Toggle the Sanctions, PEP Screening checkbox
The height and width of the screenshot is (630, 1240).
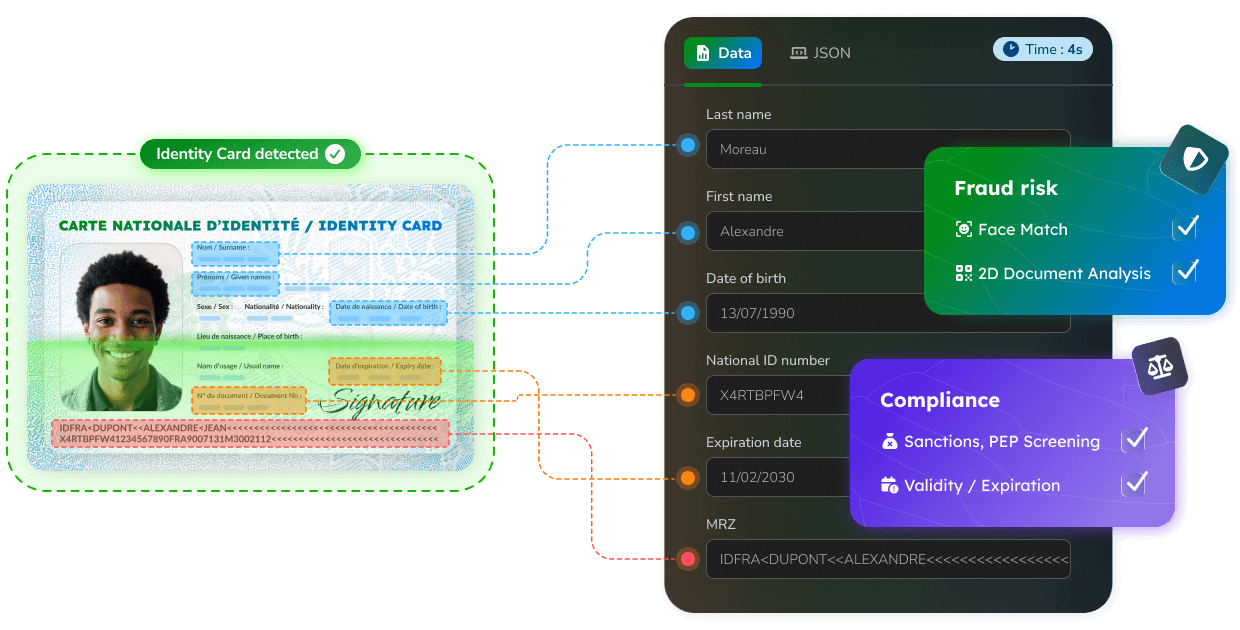pyautogui.click(x=1134, y=439)
